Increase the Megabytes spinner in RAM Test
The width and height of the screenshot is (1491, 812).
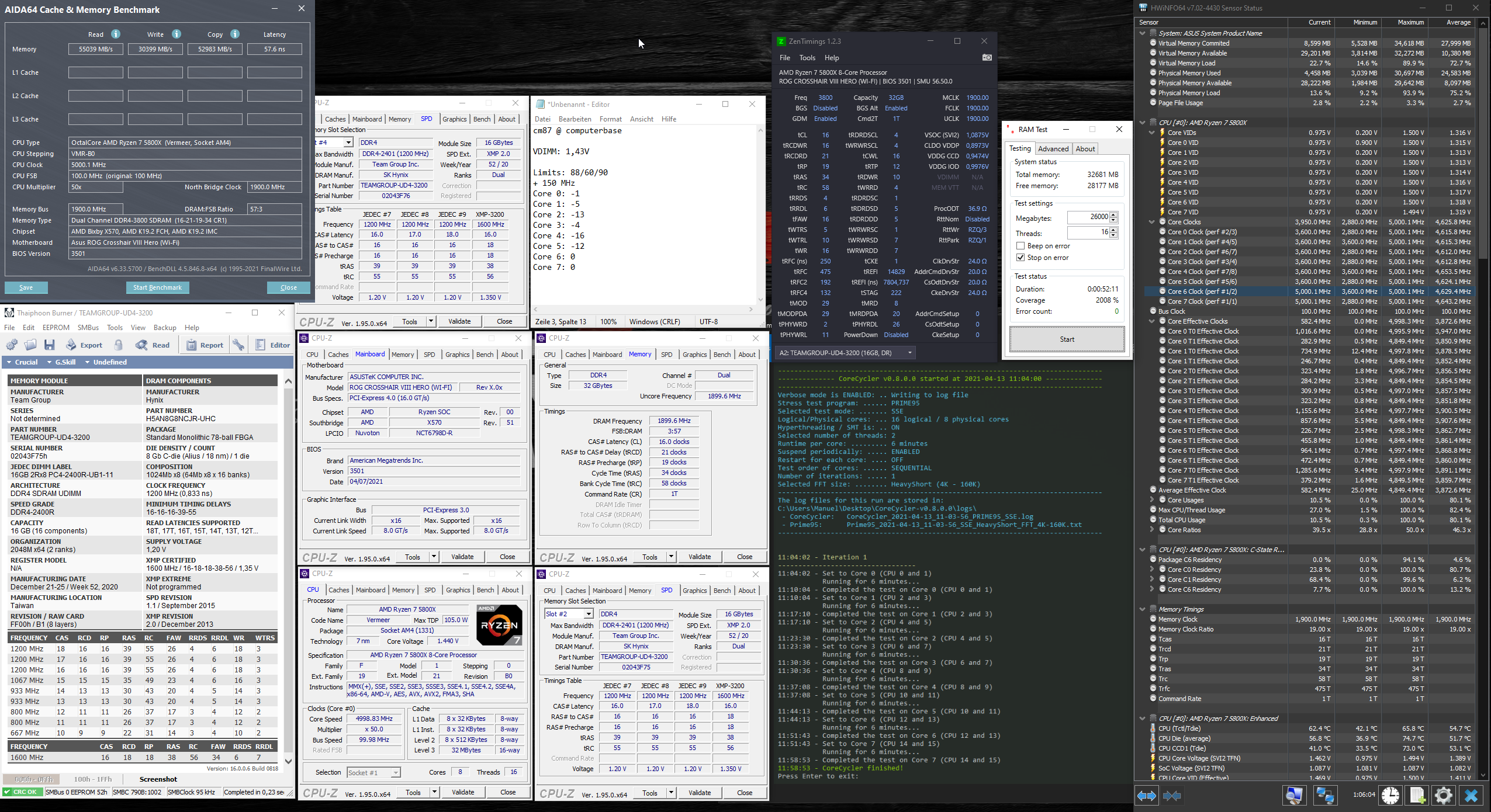pyautogui.click(x=1113, y=214)
